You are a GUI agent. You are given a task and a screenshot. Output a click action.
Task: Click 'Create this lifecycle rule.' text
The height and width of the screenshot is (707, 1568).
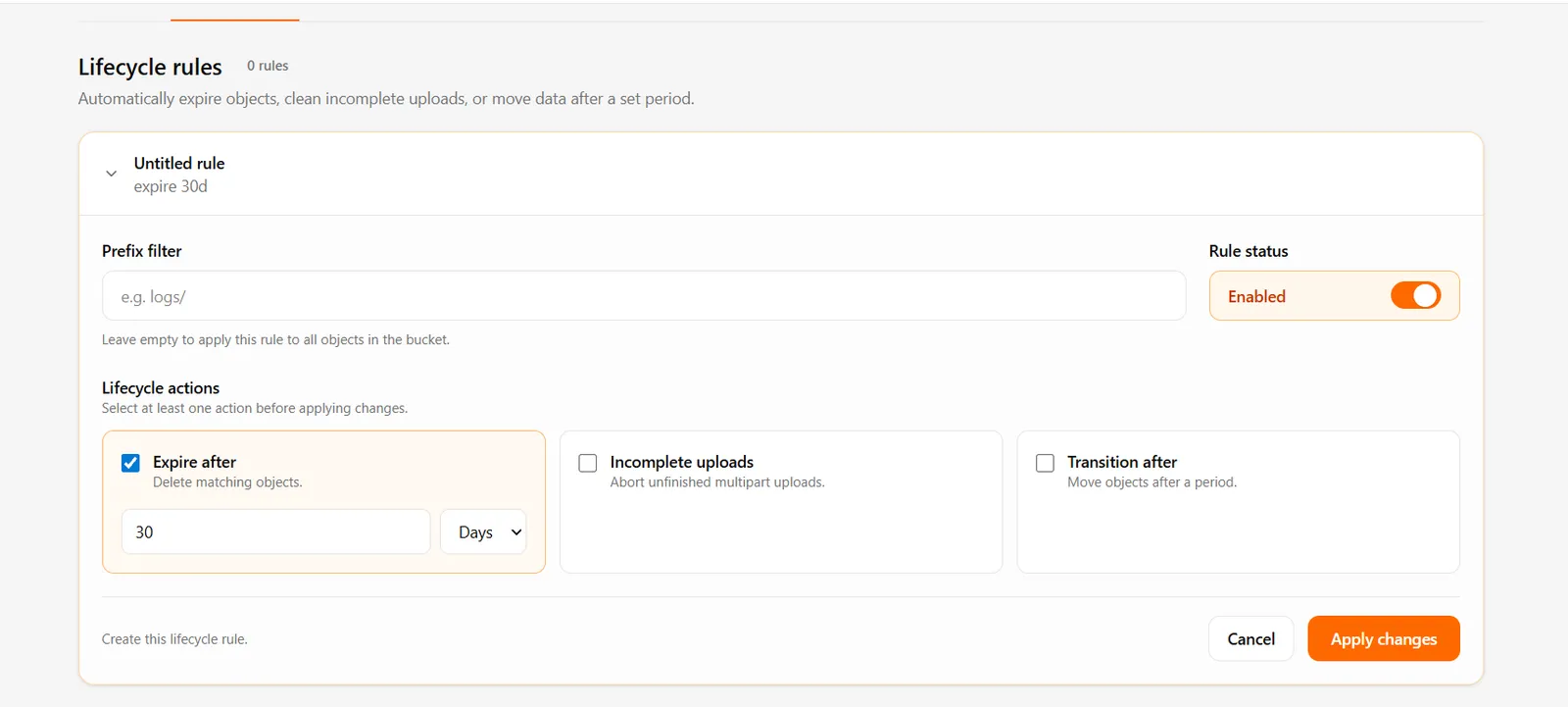click(174, 638)
